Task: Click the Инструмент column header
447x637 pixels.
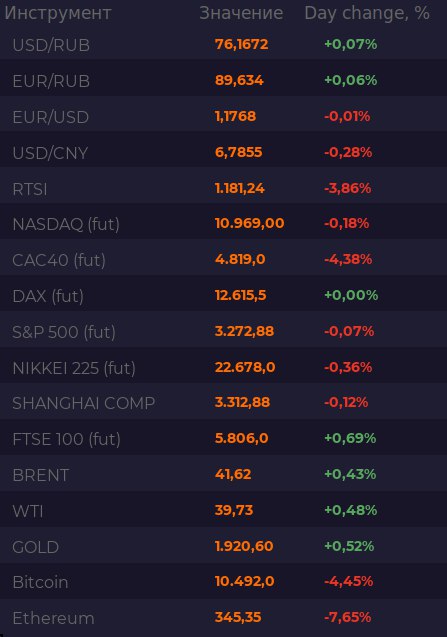Action: pyautogui.click(x=58, y=13)
